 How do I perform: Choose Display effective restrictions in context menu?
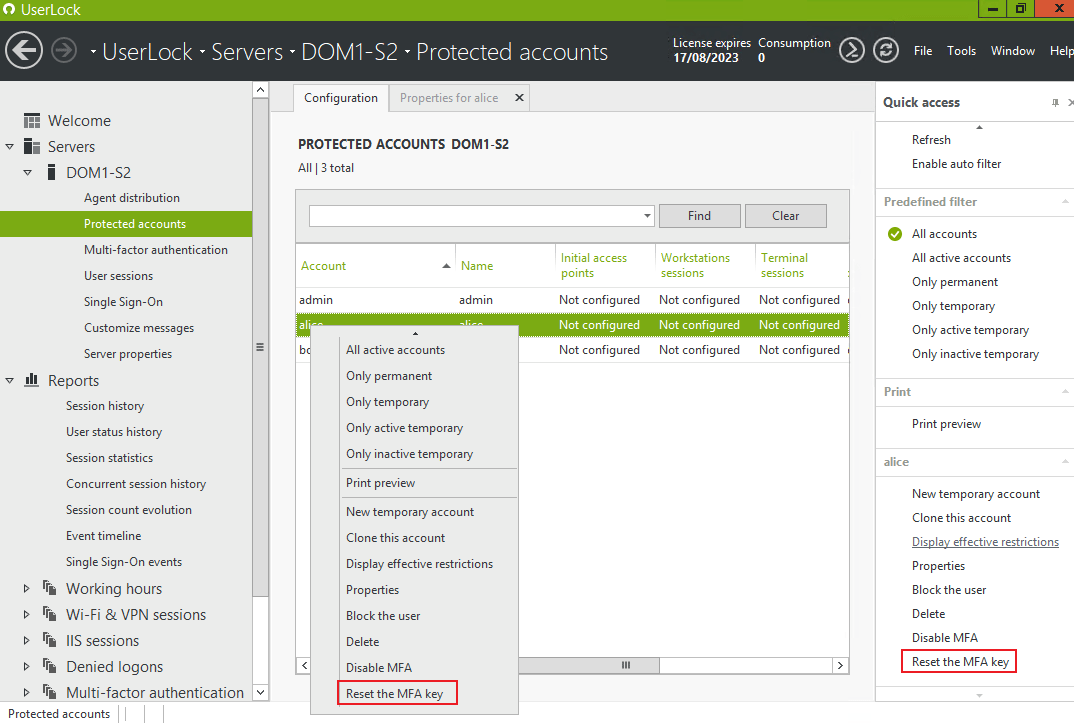[419, 564]
